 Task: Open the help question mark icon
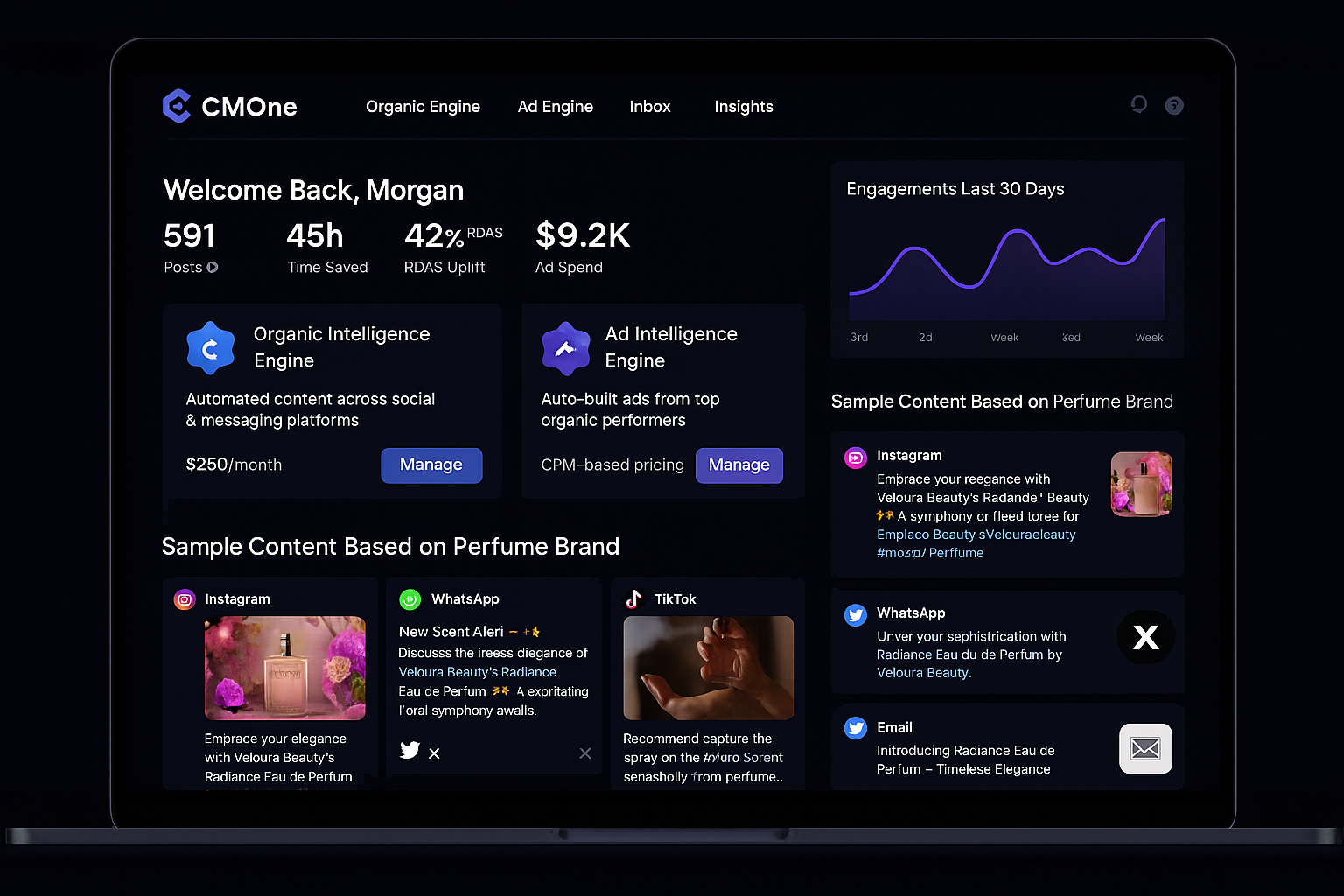(x=1173, y=105)
